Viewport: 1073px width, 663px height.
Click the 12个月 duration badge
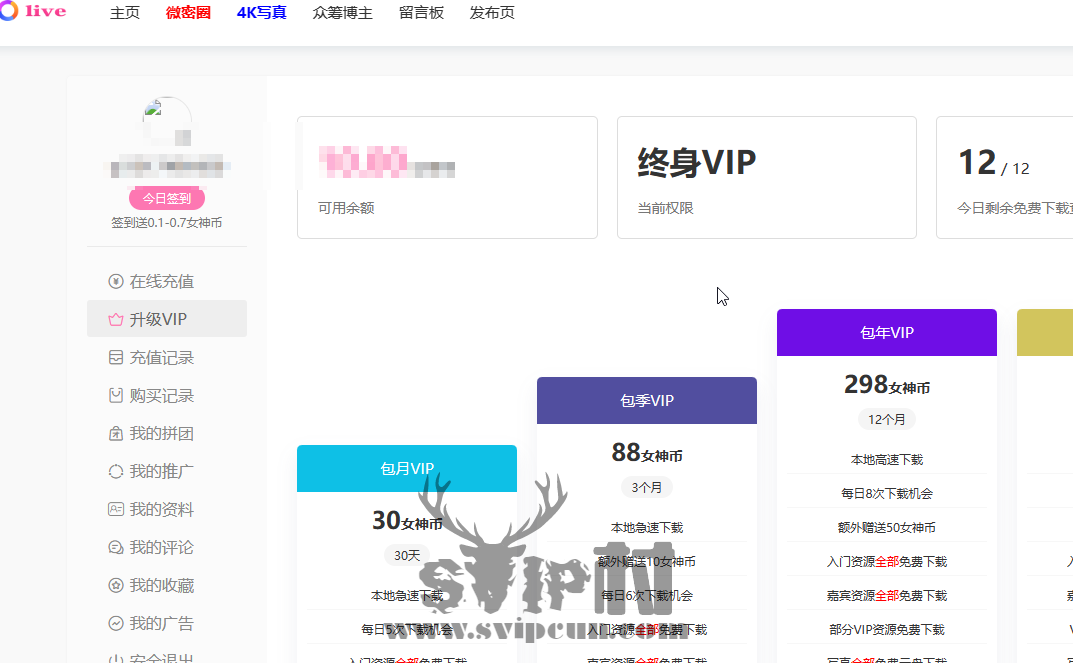tap(887, 419)
